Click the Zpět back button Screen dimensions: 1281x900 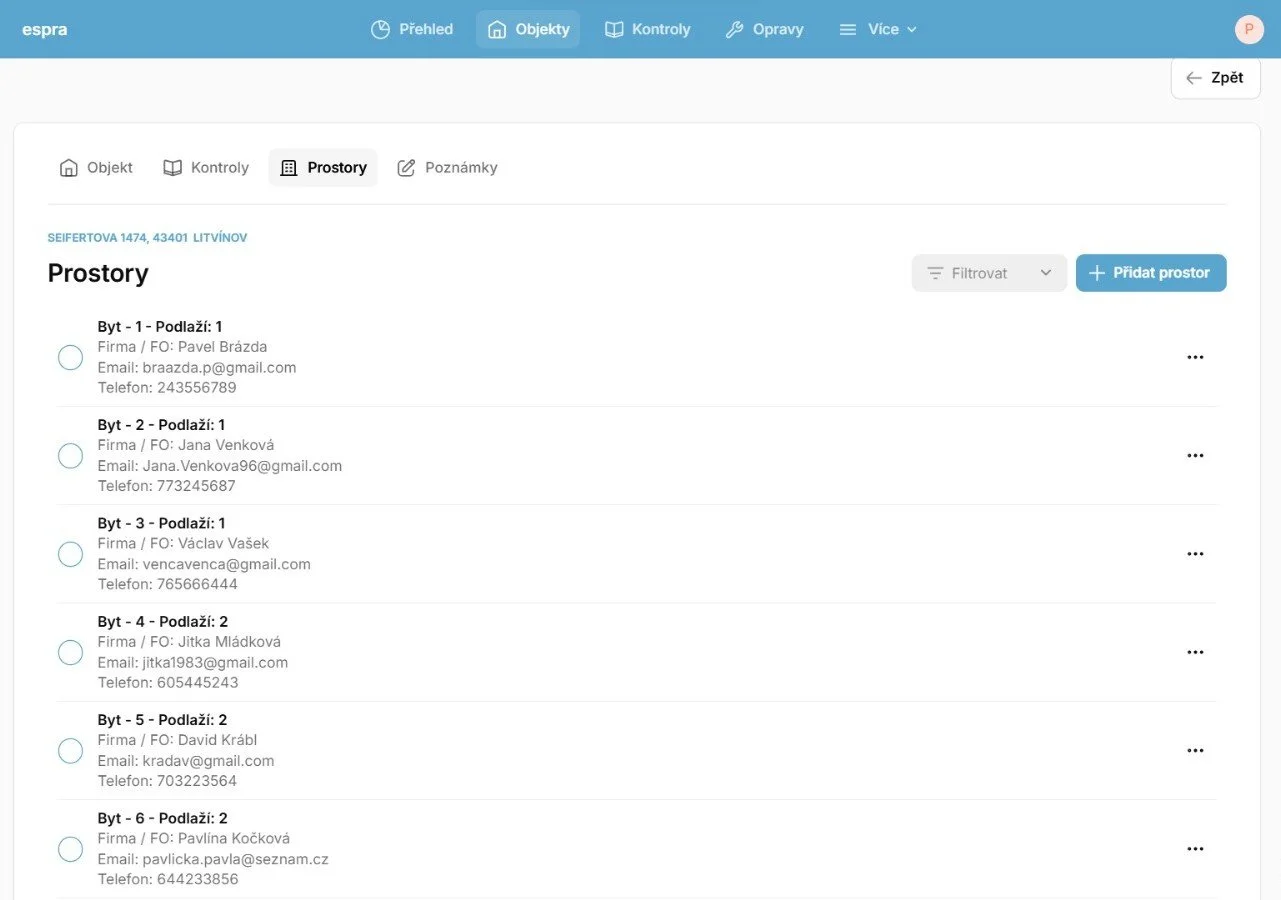point(1215,78)
